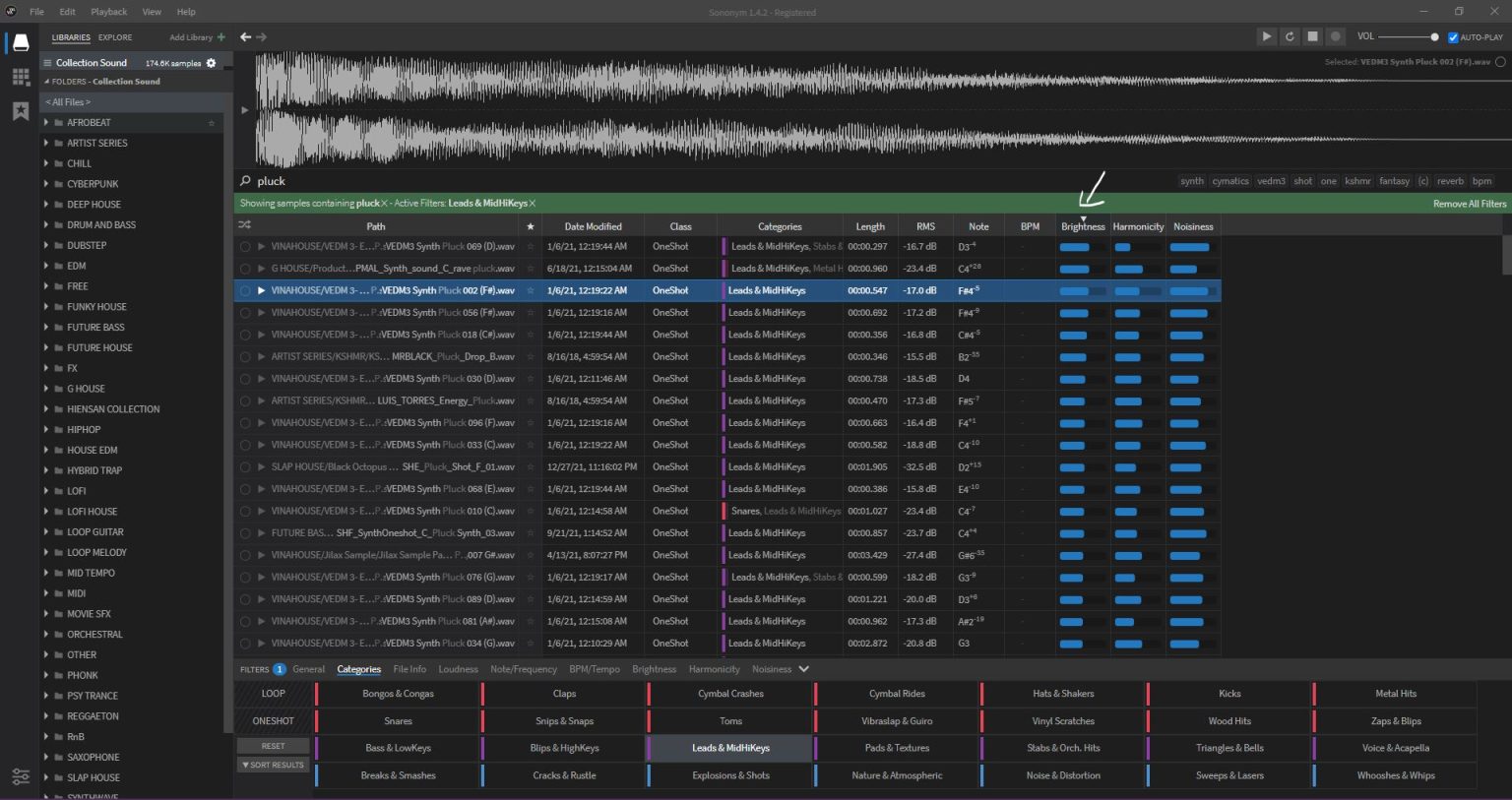Stop playback with the Stop button
This screenshot has width=1512, height=800.
pos(1312,36)
